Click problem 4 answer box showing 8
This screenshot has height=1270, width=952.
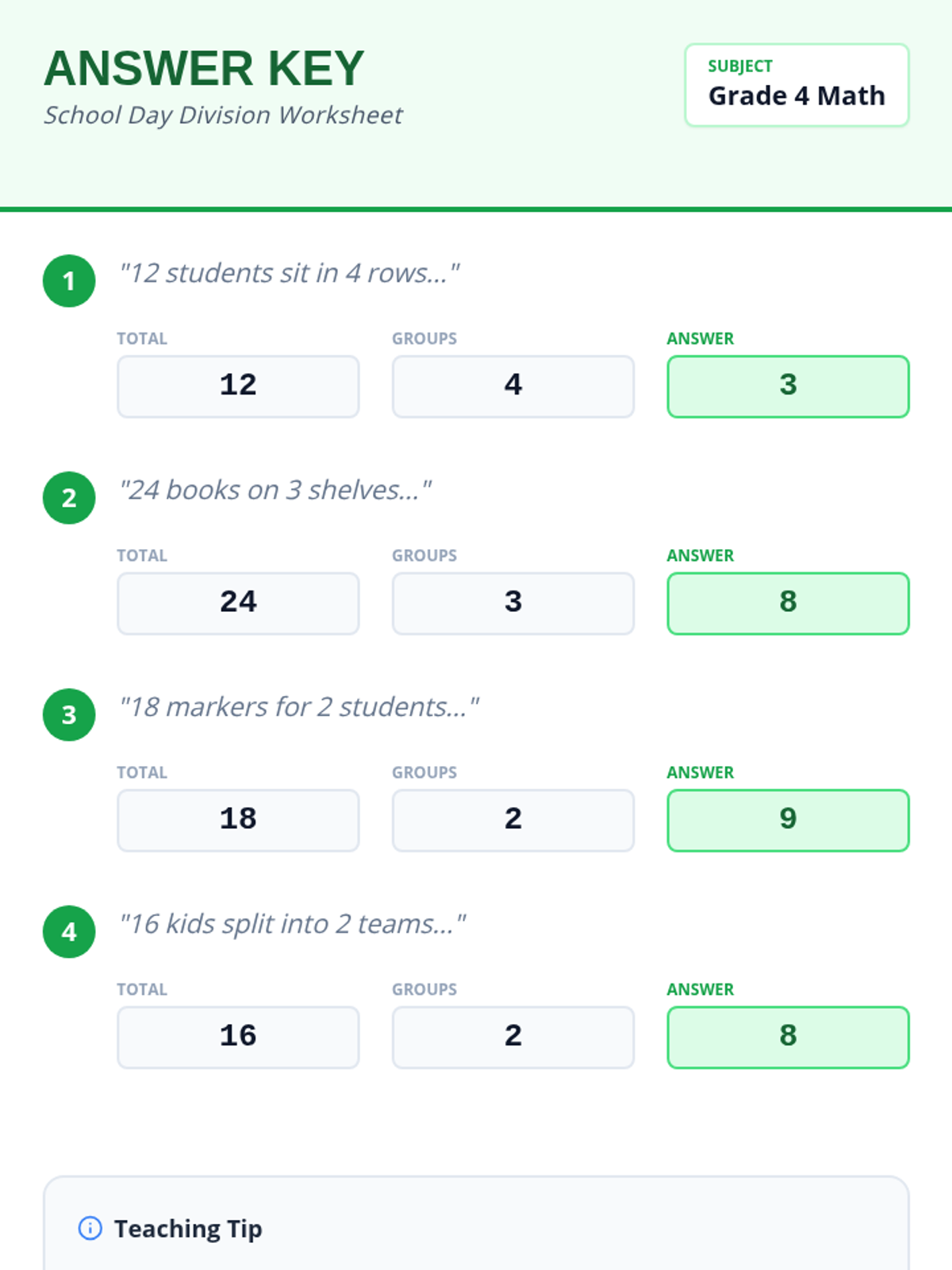[788, 1037]
